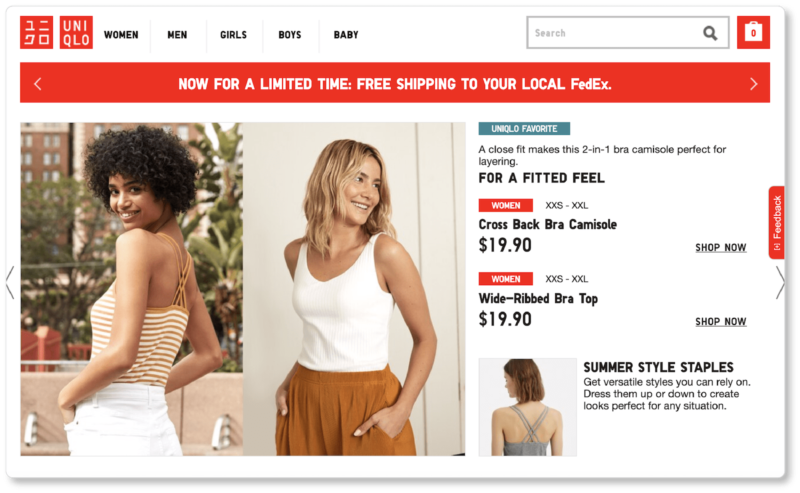The width and height of the screenshot is (800, 493).
Task: Click the free FedEx shipping banner text
Action: point(395,84)
